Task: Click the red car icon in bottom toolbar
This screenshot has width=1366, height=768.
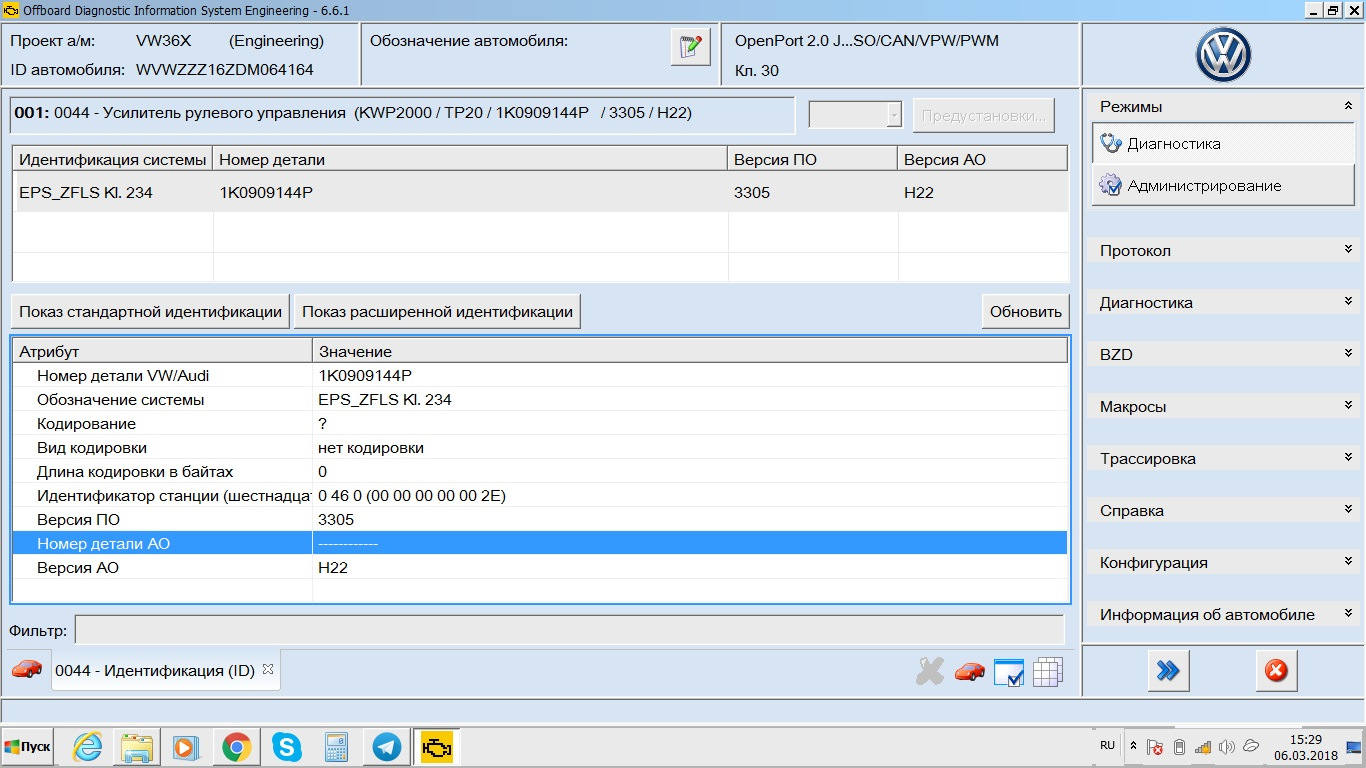Action: click(x=969, y=671)
